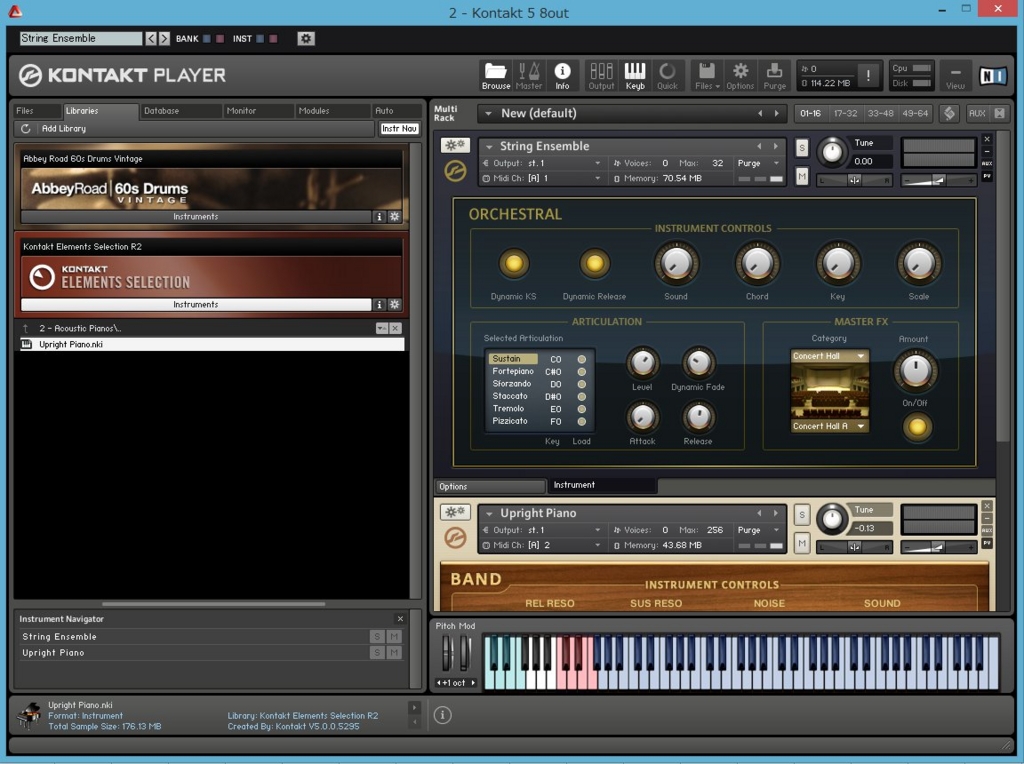Image resolution: width=1024 pixels, height=764 pixels.
Task: Toggle Master FX On/Off button
Action: 917,427
